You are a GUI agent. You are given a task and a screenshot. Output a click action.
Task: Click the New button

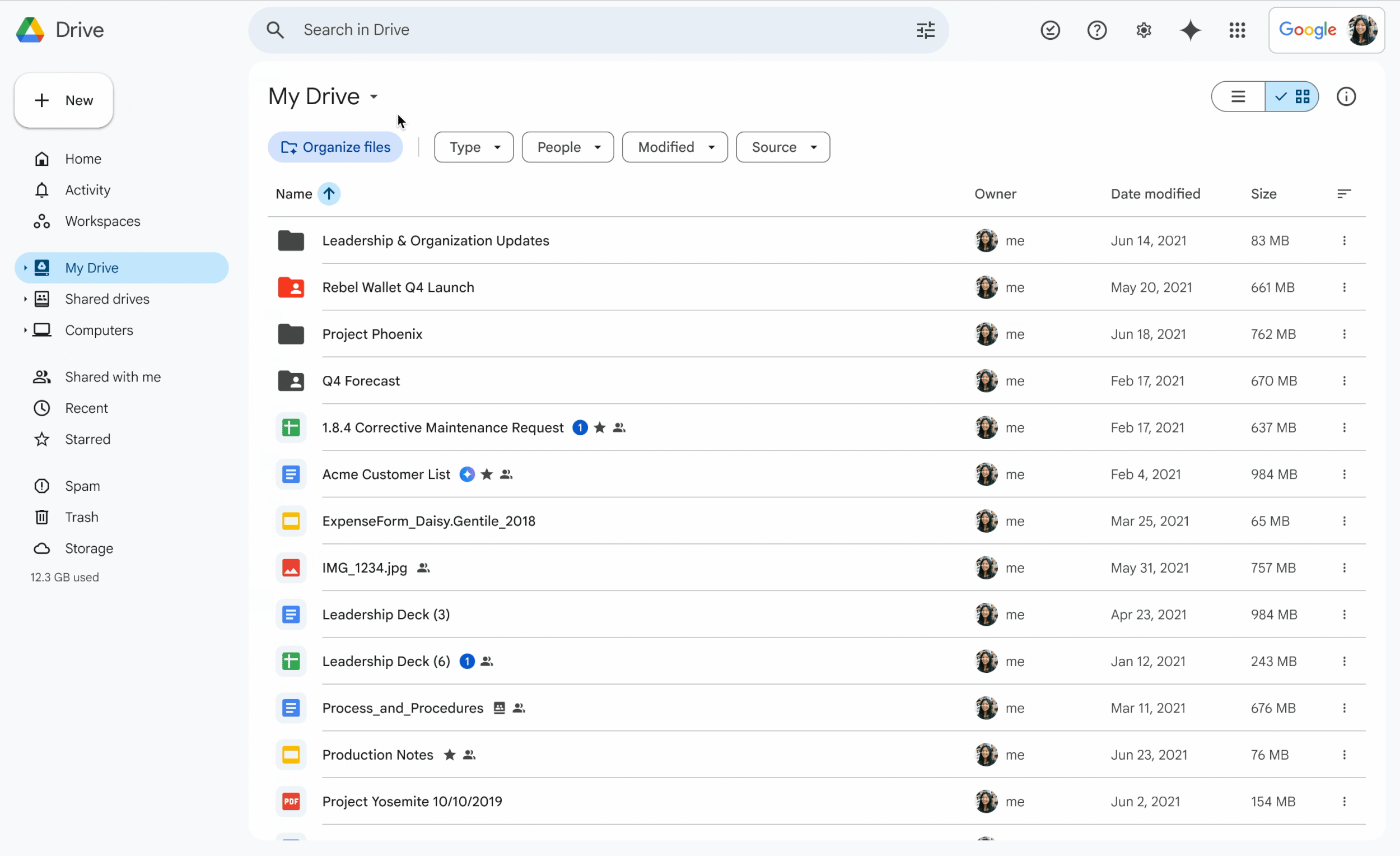tap(63, 100)
